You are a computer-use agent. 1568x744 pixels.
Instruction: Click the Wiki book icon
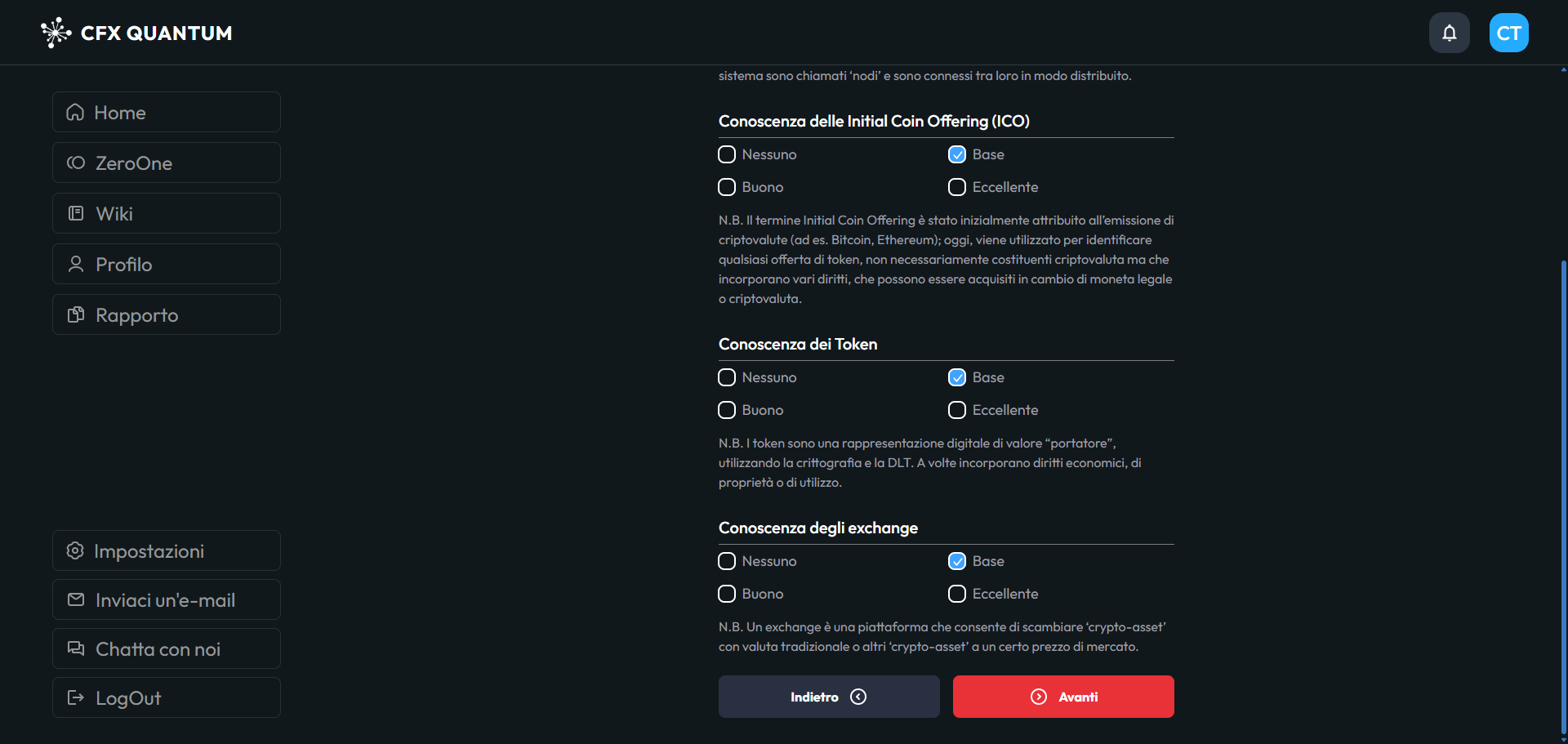pos(76,213)
